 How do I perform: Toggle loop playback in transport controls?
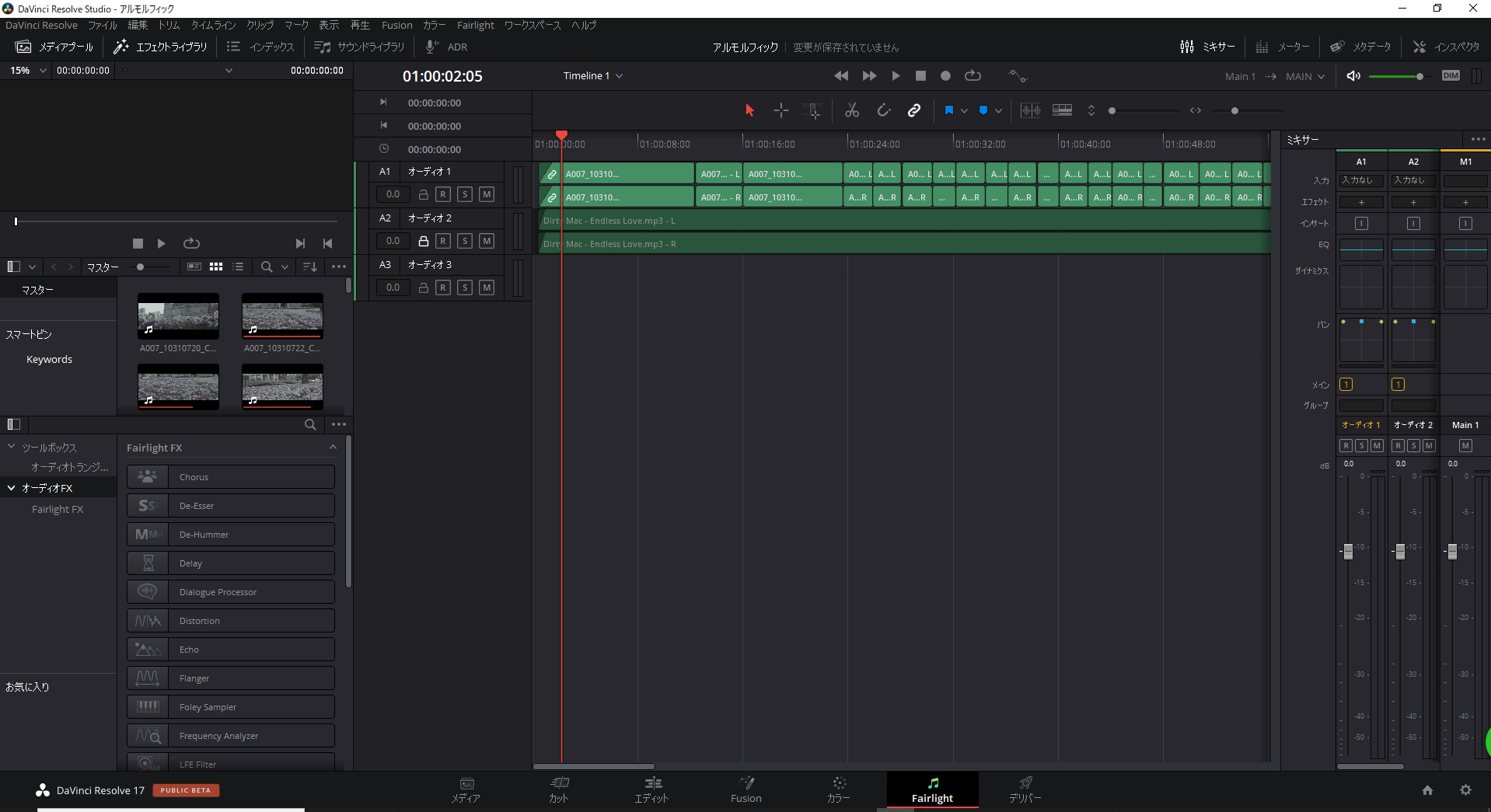coord(972,76)
